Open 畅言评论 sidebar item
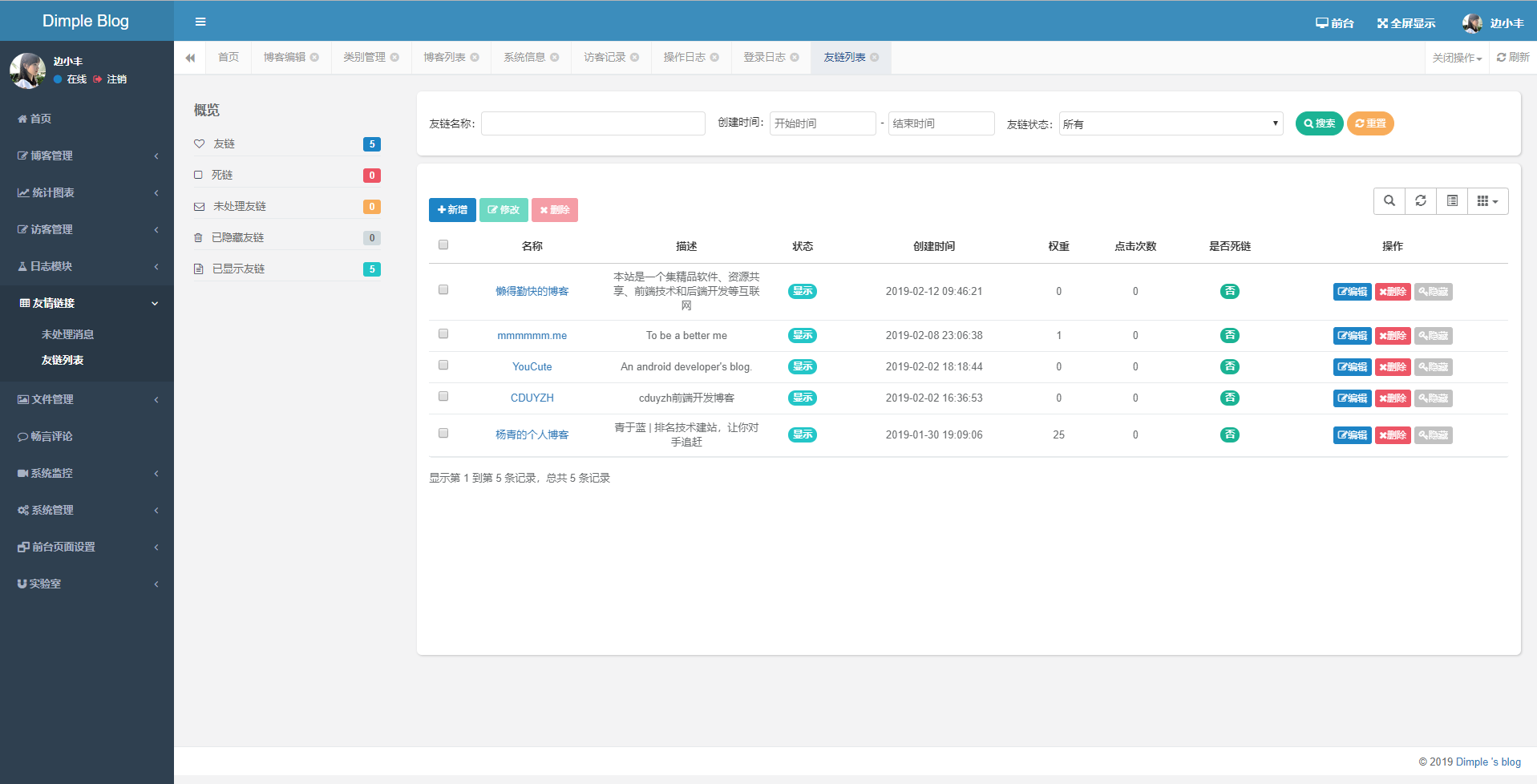 coord(87,436)
